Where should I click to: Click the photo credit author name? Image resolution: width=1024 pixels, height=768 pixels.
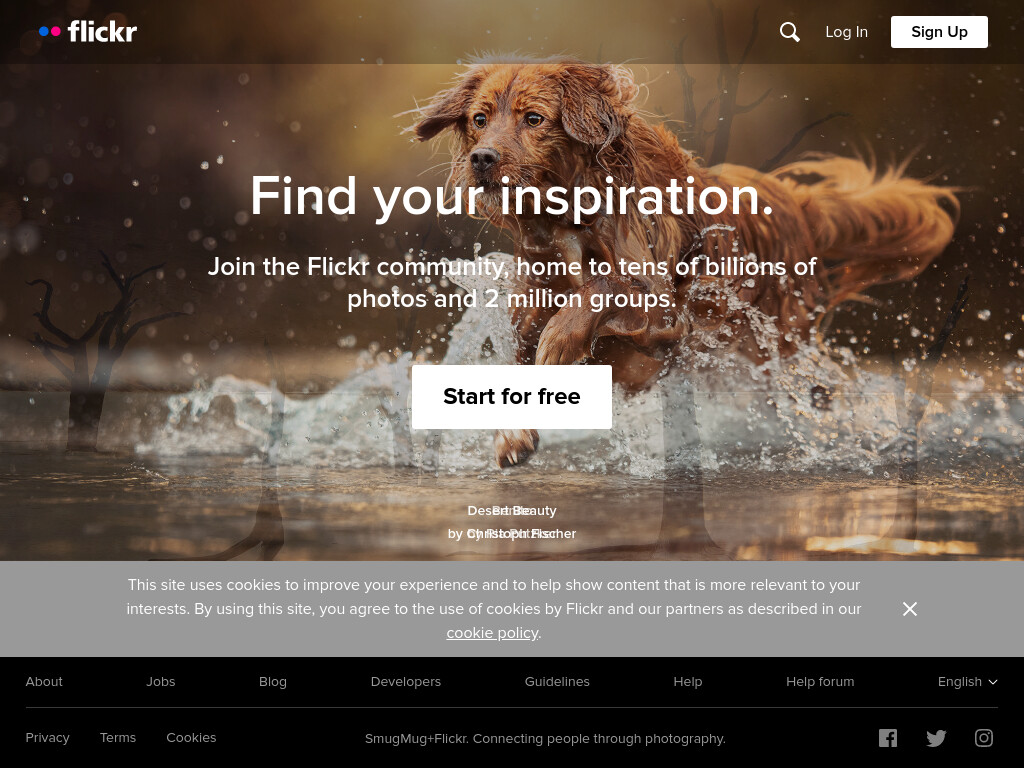point(520,534)
